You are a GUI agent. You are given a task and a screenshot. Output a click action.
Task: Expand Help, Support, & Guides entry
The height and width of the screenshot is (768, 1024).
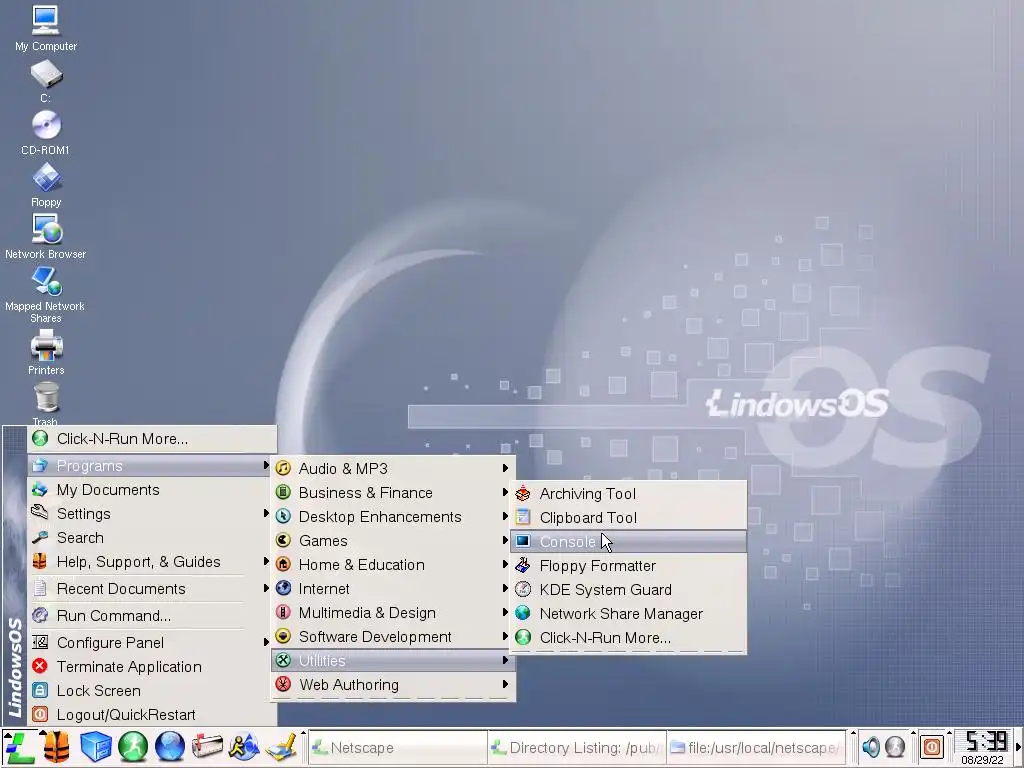(150, 562)
